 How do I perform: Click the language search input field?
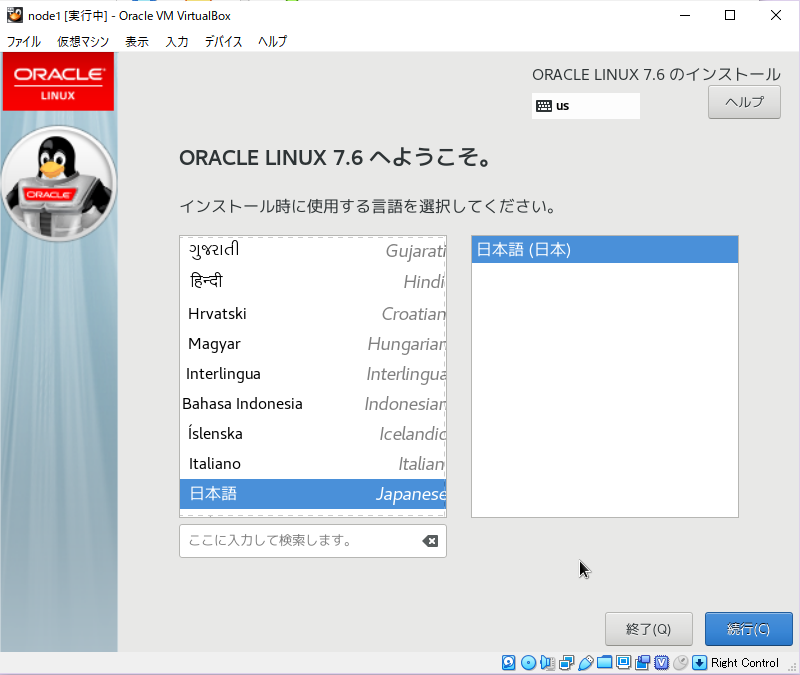313,541
